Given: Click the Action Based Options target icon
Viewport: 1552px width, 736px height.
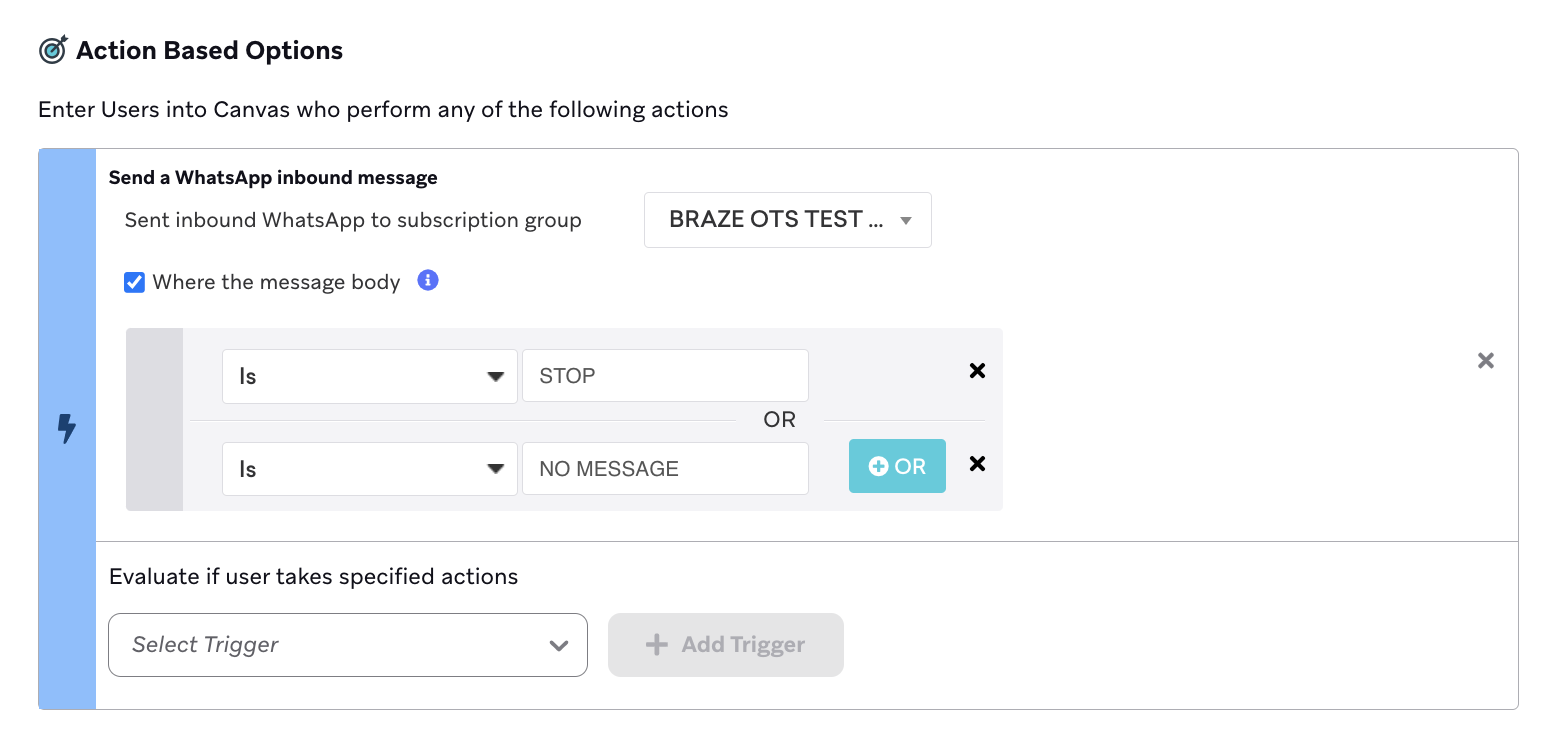Looking at the screenshot, I should pyautogui.click(x=53, y=49).
